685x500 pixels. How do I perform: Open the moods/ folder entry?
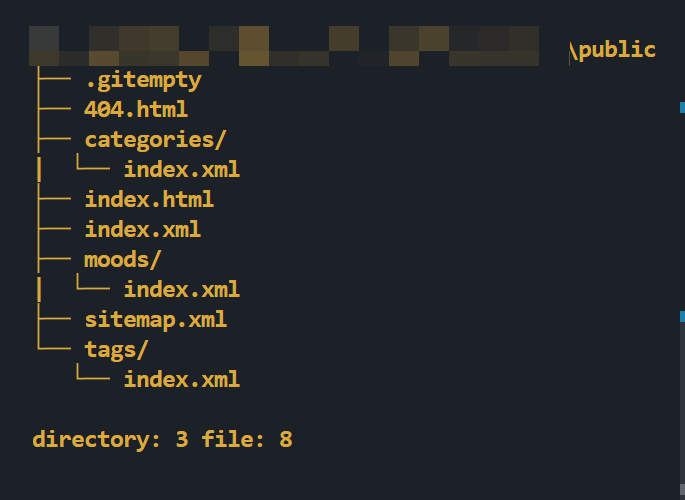pyautogui.click(x=122, y=260)
